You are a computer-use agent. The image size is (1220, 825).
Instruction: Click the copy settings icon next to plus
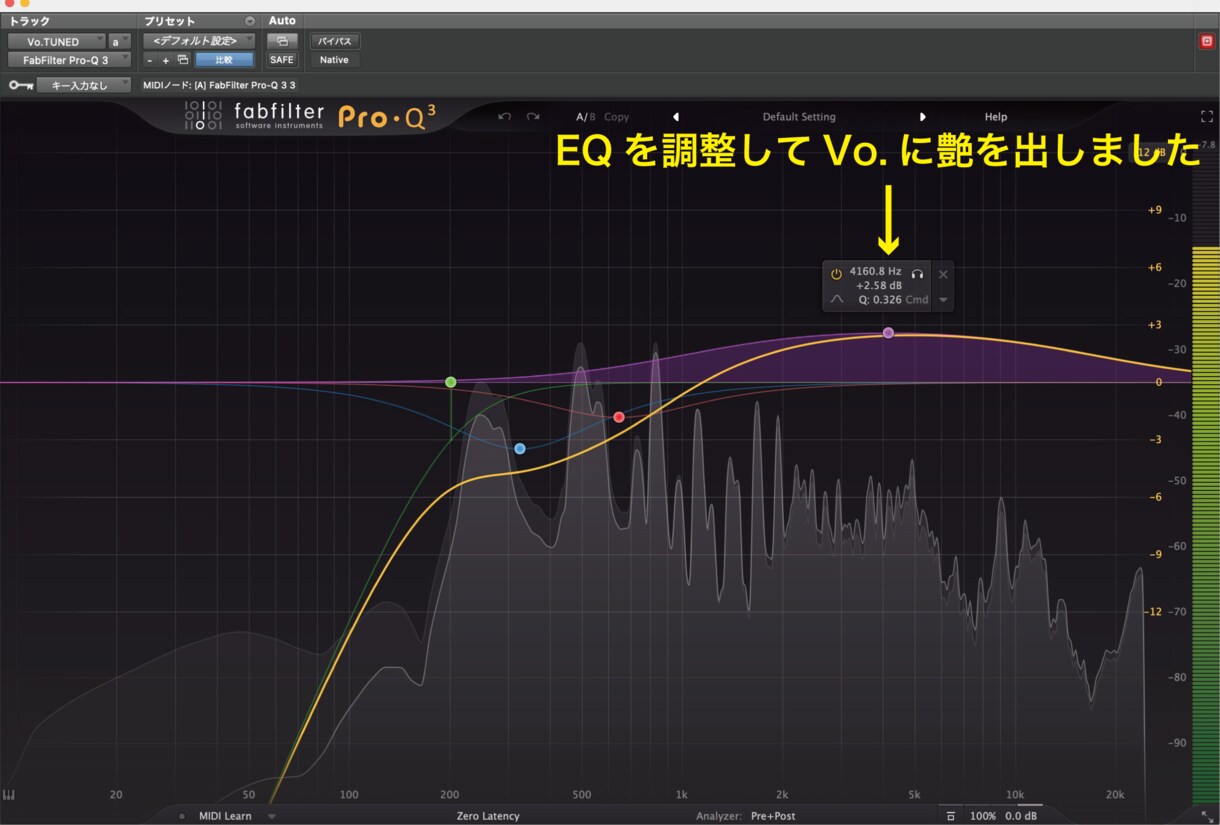point(182,60)
